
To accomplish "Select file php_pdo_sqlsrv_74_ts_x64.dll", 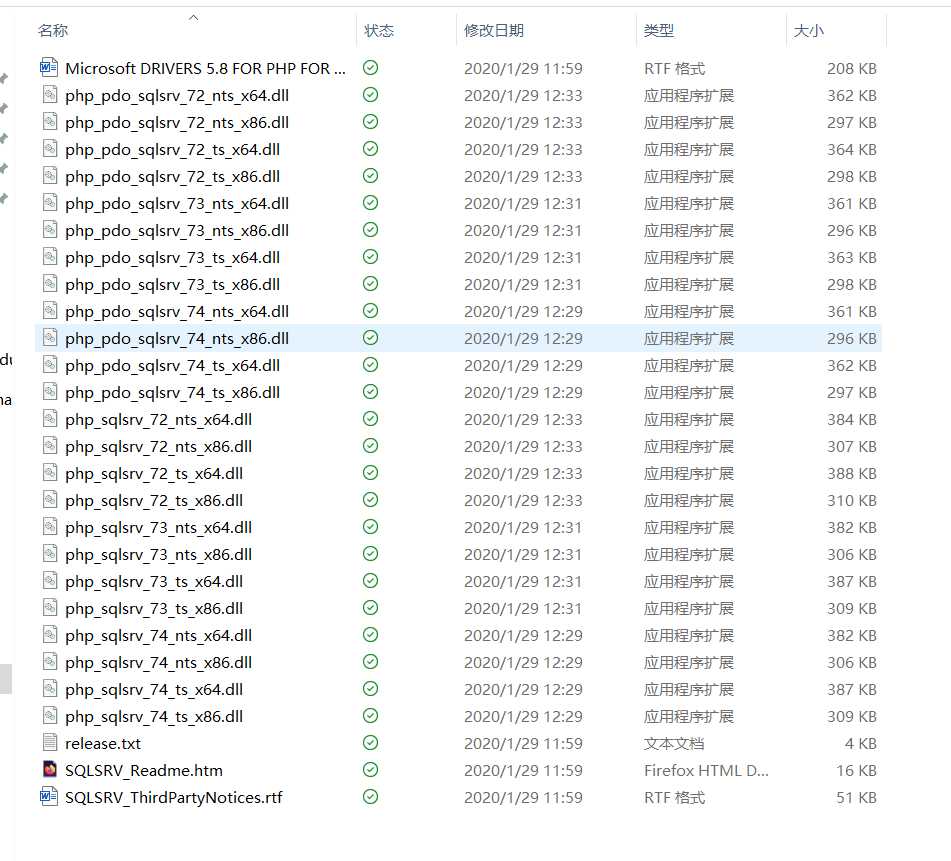I will 172,366.
